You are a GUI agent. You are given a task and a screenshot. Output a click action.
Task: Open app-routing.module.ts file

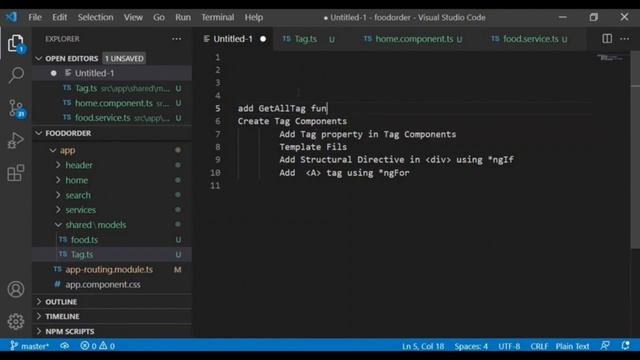(x=112, y=269)
